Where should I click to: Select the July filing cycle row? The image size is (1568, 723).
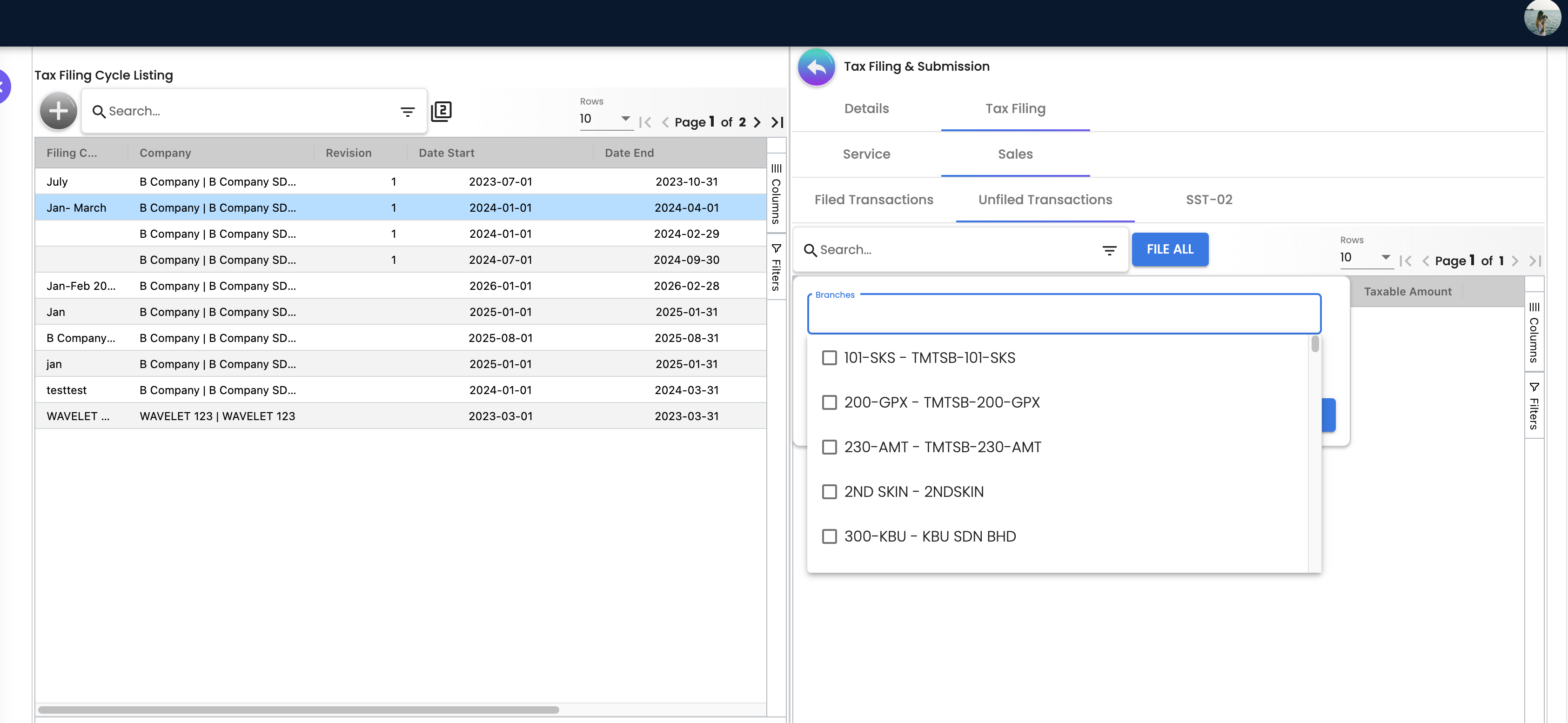coord(401,182)
